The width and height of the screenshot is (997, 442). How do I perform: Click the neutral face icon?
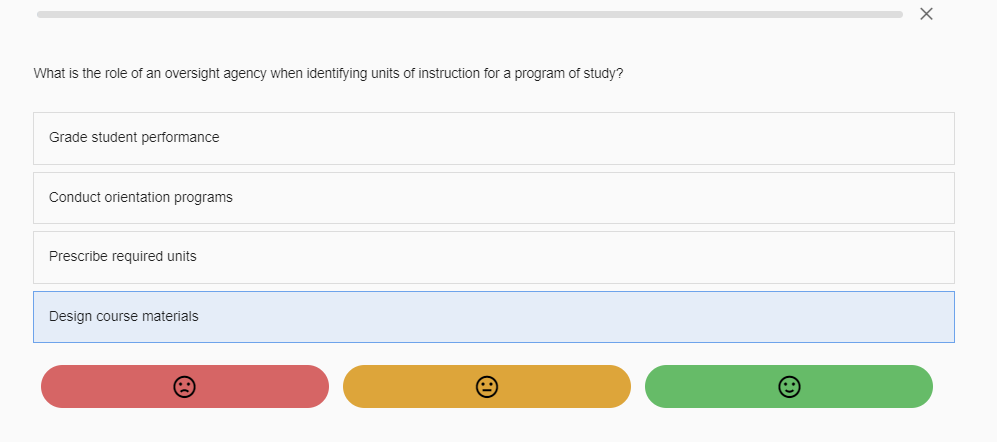pos(487,386)
